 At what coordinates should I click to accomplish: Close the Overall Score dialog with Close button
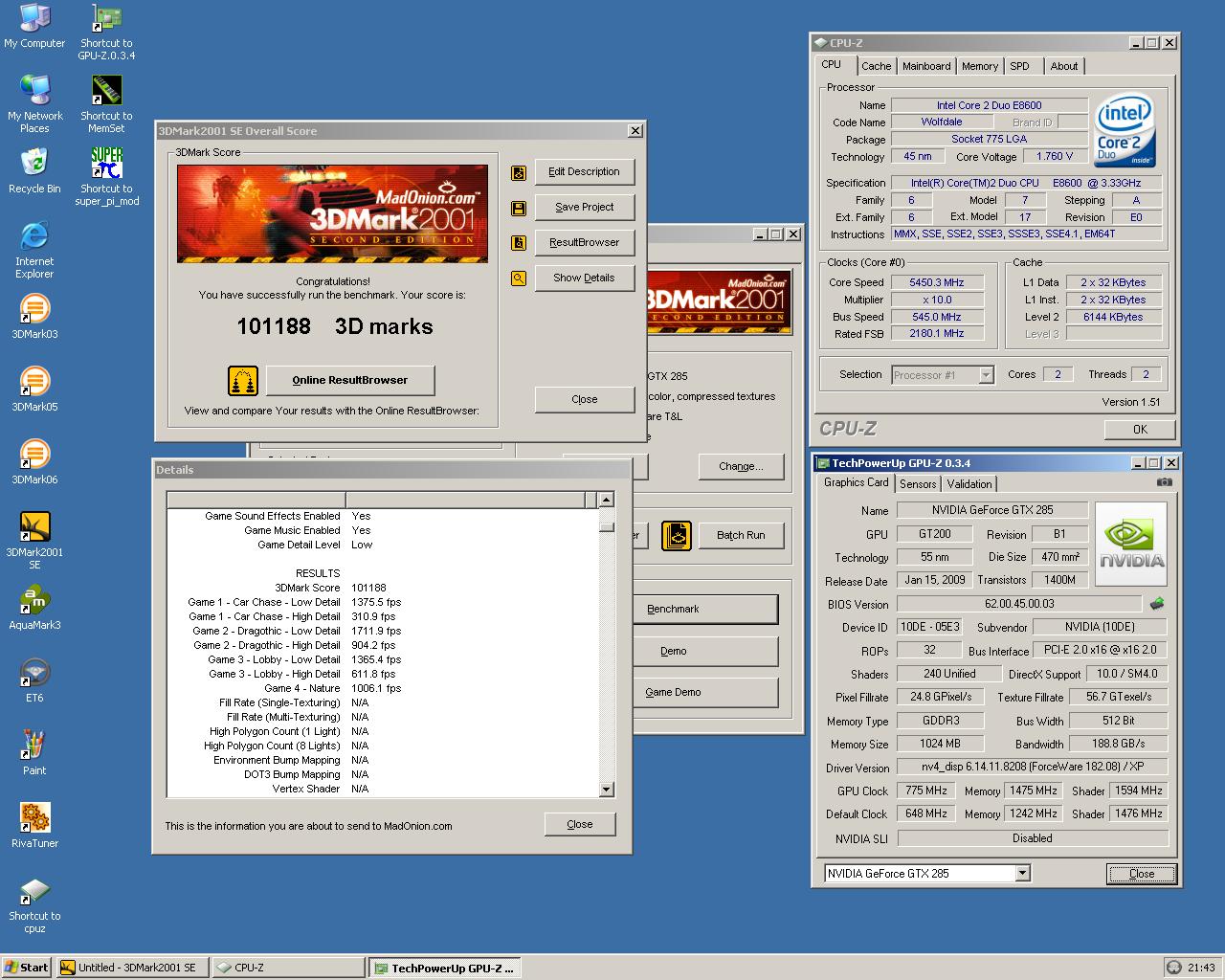(584, 400)
